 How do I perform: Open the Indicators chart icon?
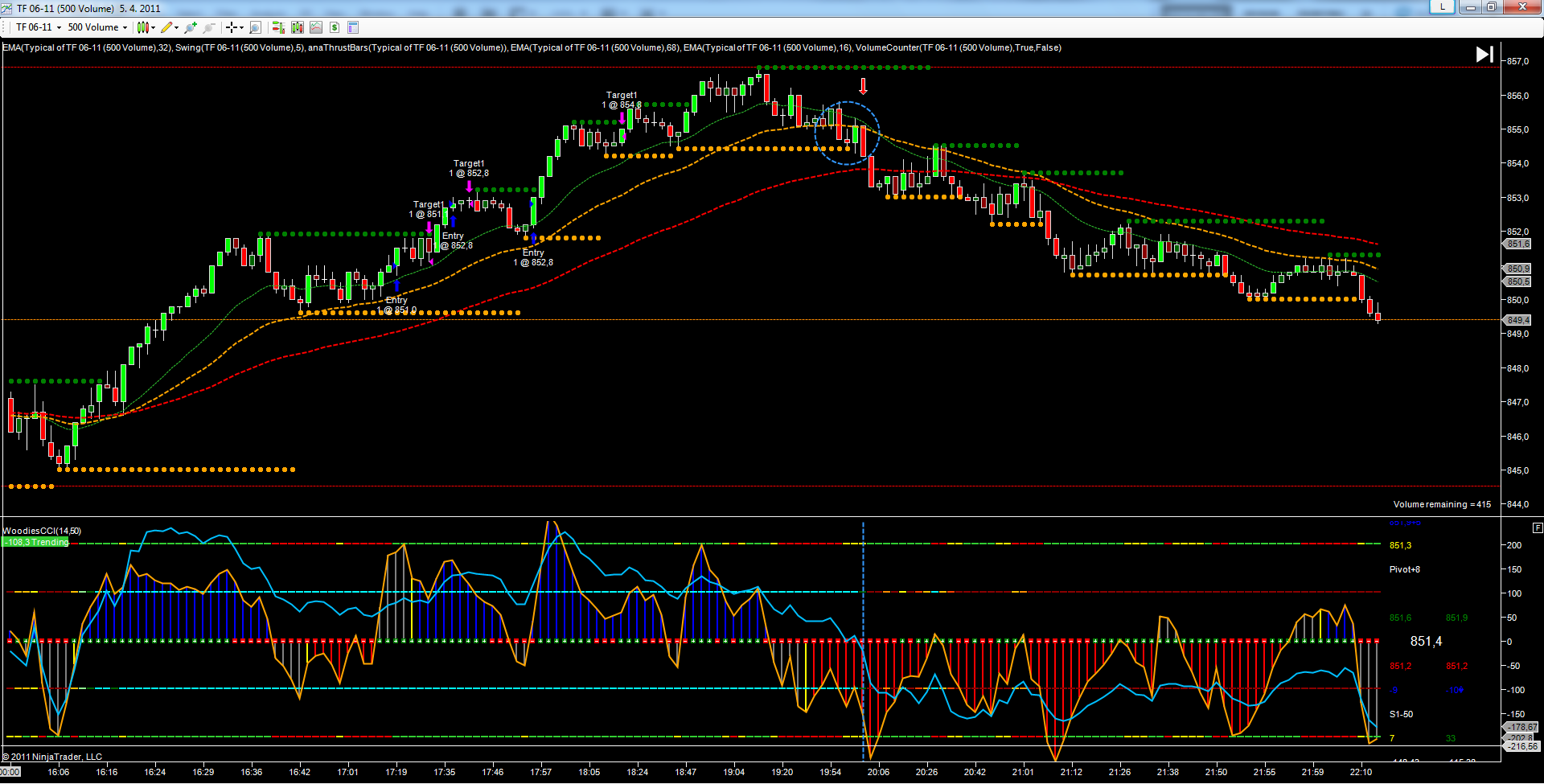(316, 27)
